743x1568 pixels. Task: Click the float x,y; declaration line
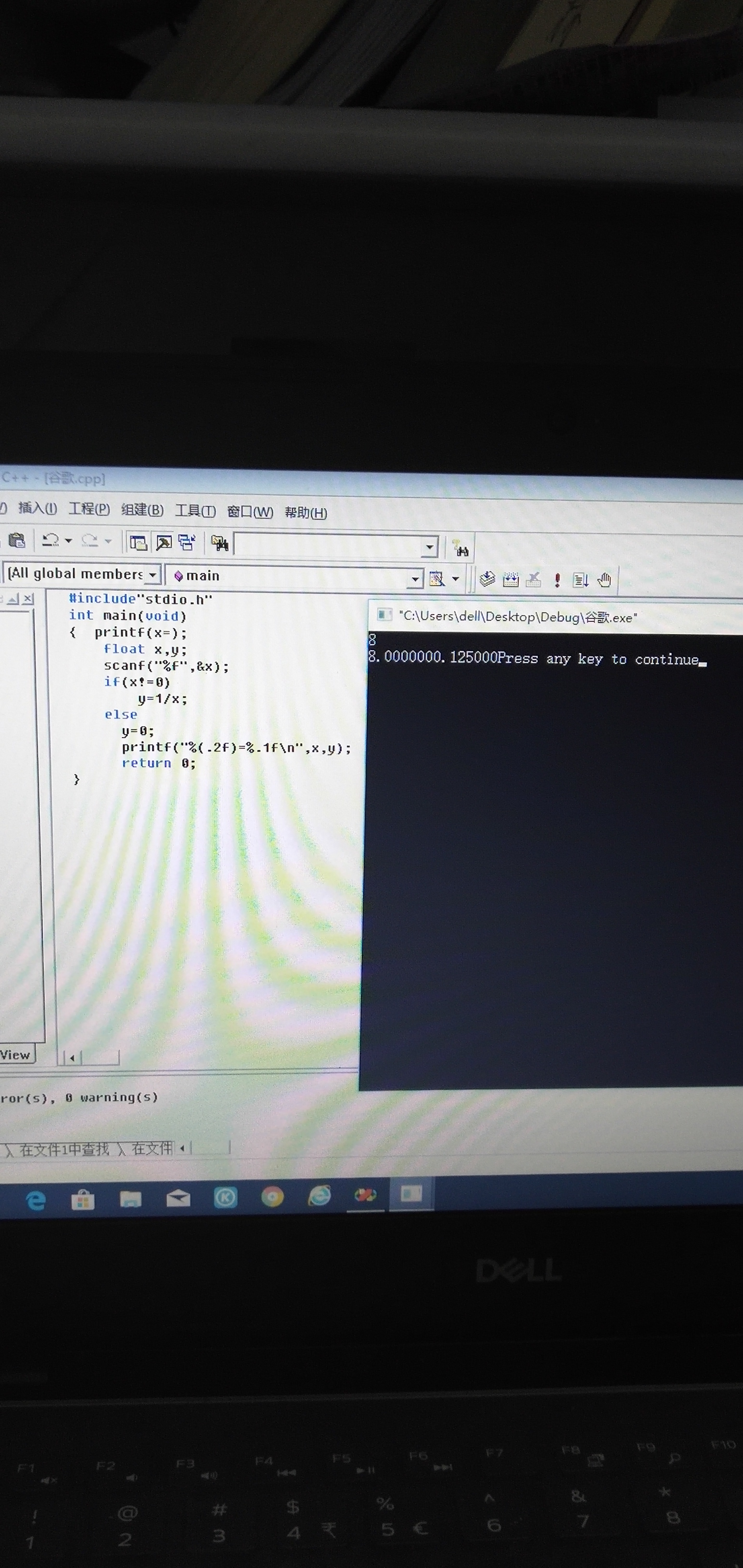[x=146, y=649]
